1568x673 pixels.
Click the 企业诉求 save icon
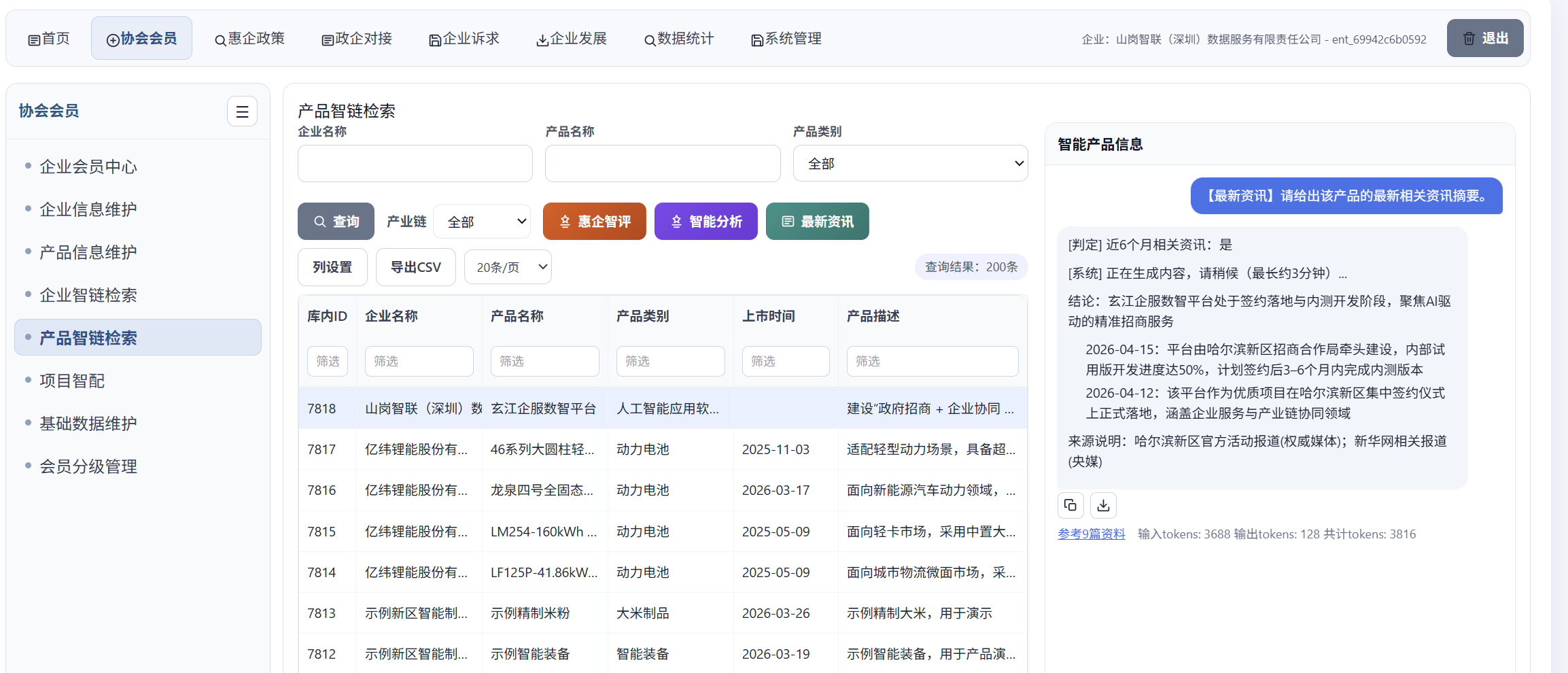[435, 40]
